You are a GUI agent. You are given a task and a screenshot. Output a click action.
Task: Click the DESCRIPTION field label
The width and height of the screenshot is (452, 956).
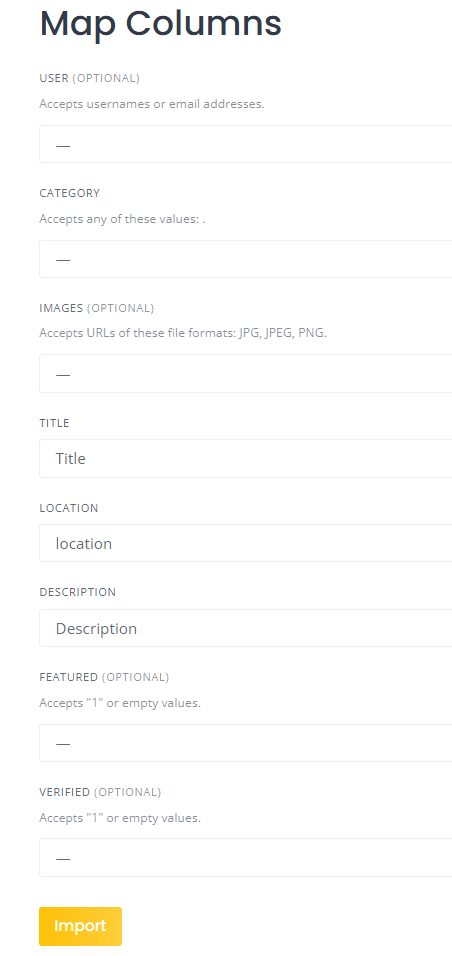tap(77, 592)
